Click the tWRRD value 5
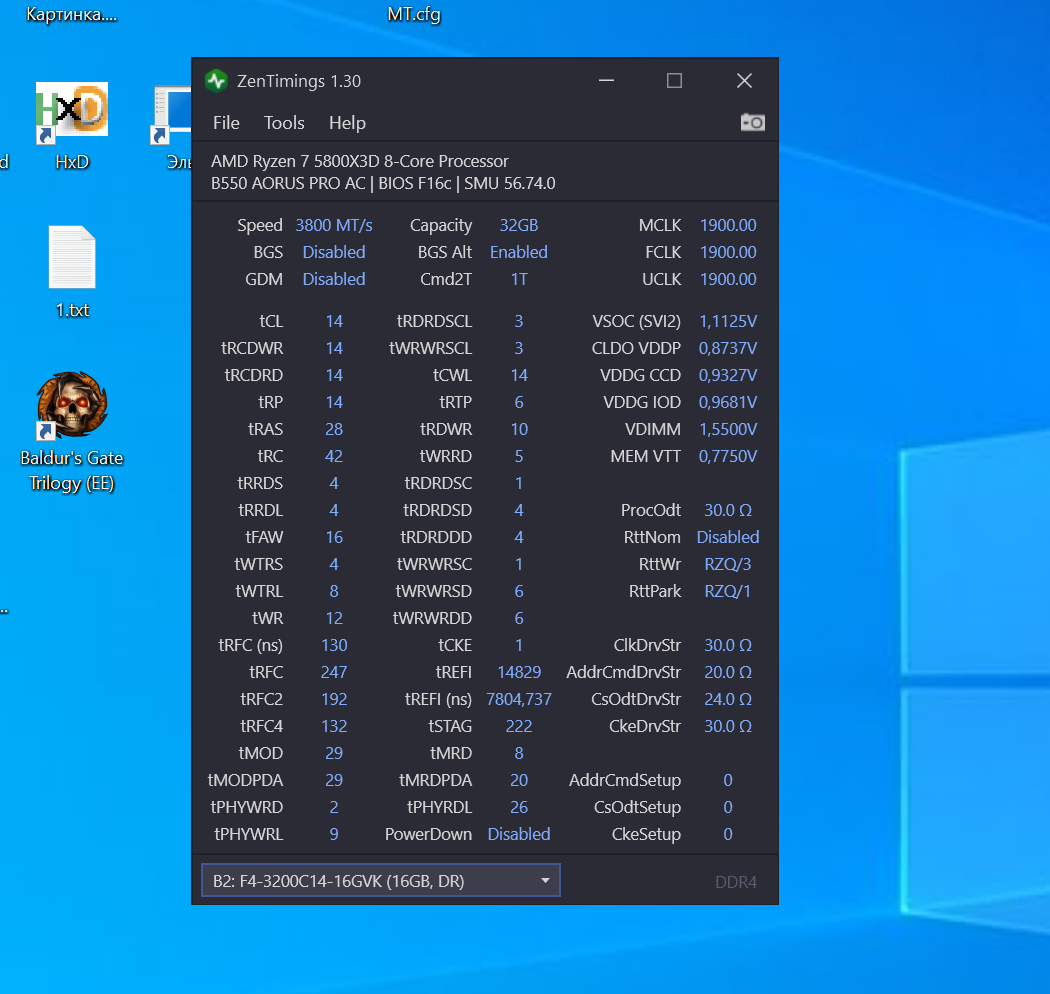This screenshot has width=1050, height=994. coord(519,456)
